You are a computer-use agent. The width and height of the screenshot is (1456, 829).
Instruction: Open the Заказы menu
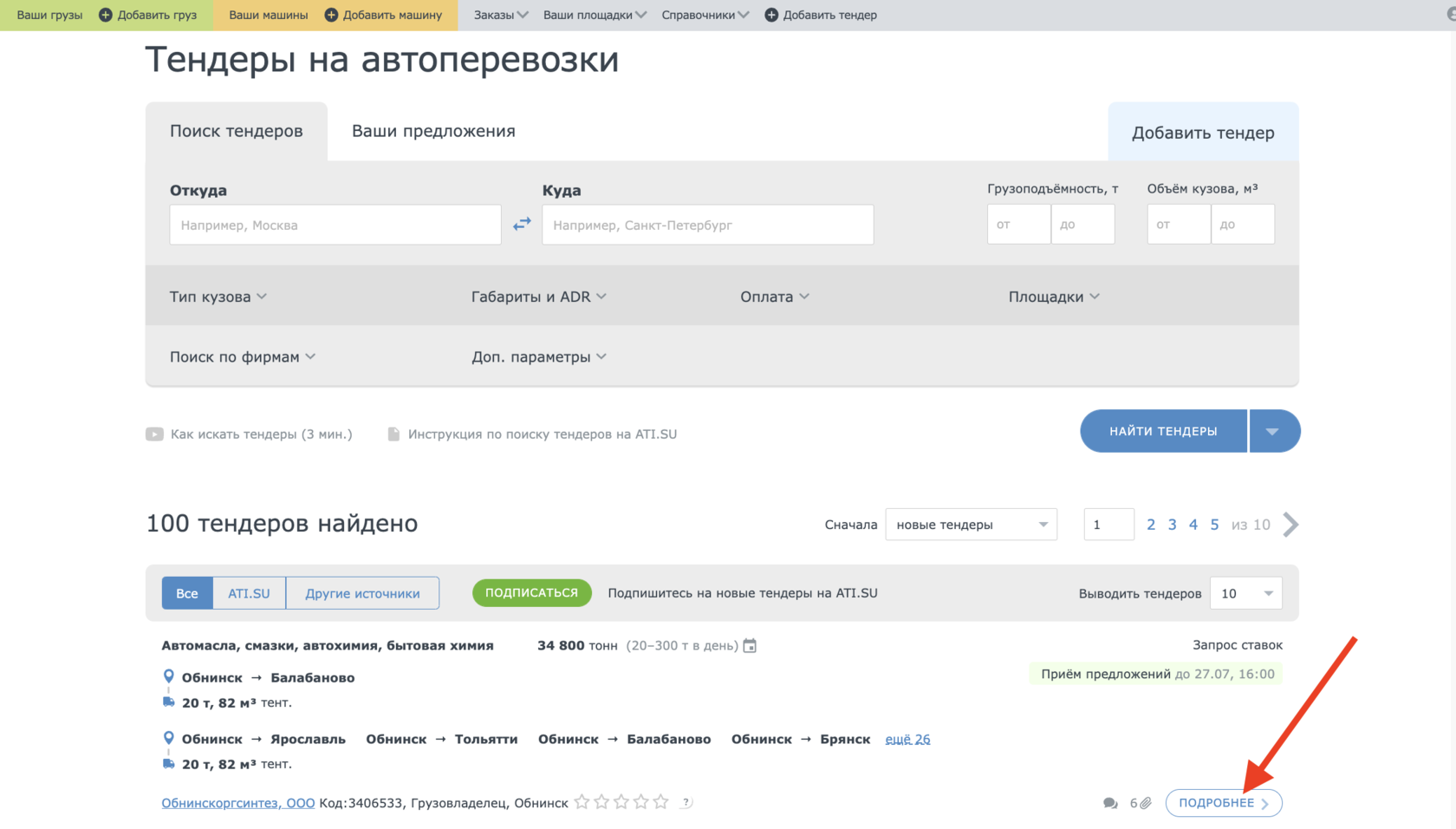(501, 15)
